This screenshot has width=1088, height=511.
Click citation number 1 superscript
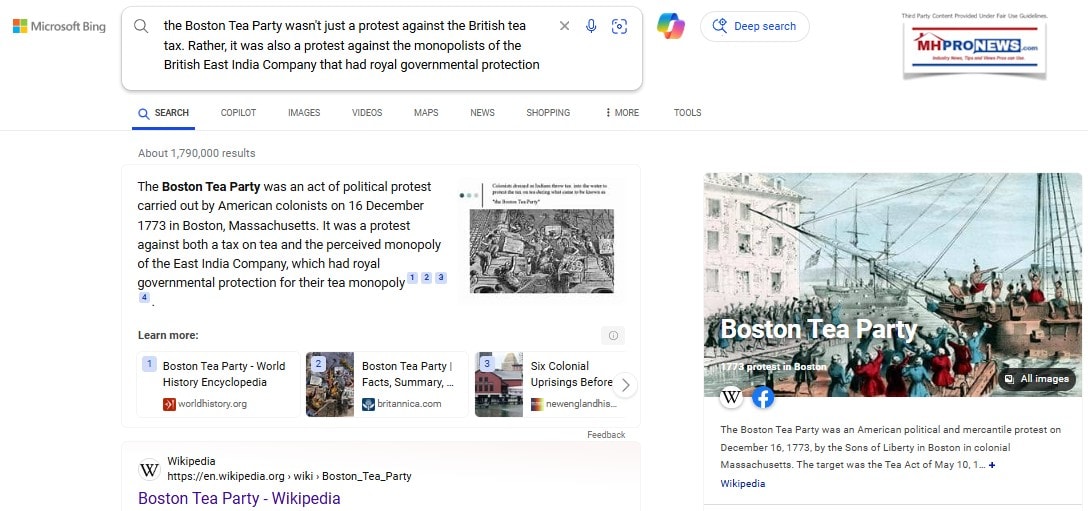(412, 278)
